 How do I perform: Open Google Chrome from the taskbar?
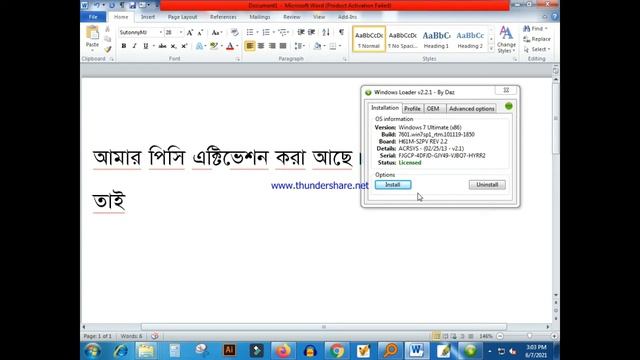[x=337, y=351]
